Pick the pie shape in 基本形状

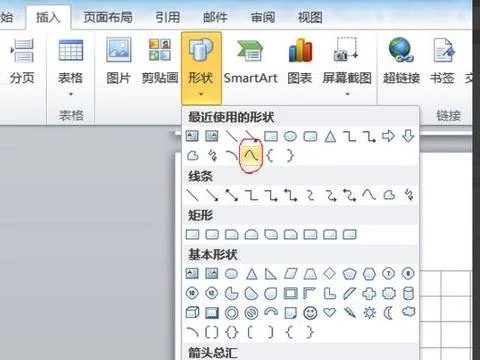pyautogui.click(x=232, y=294)
